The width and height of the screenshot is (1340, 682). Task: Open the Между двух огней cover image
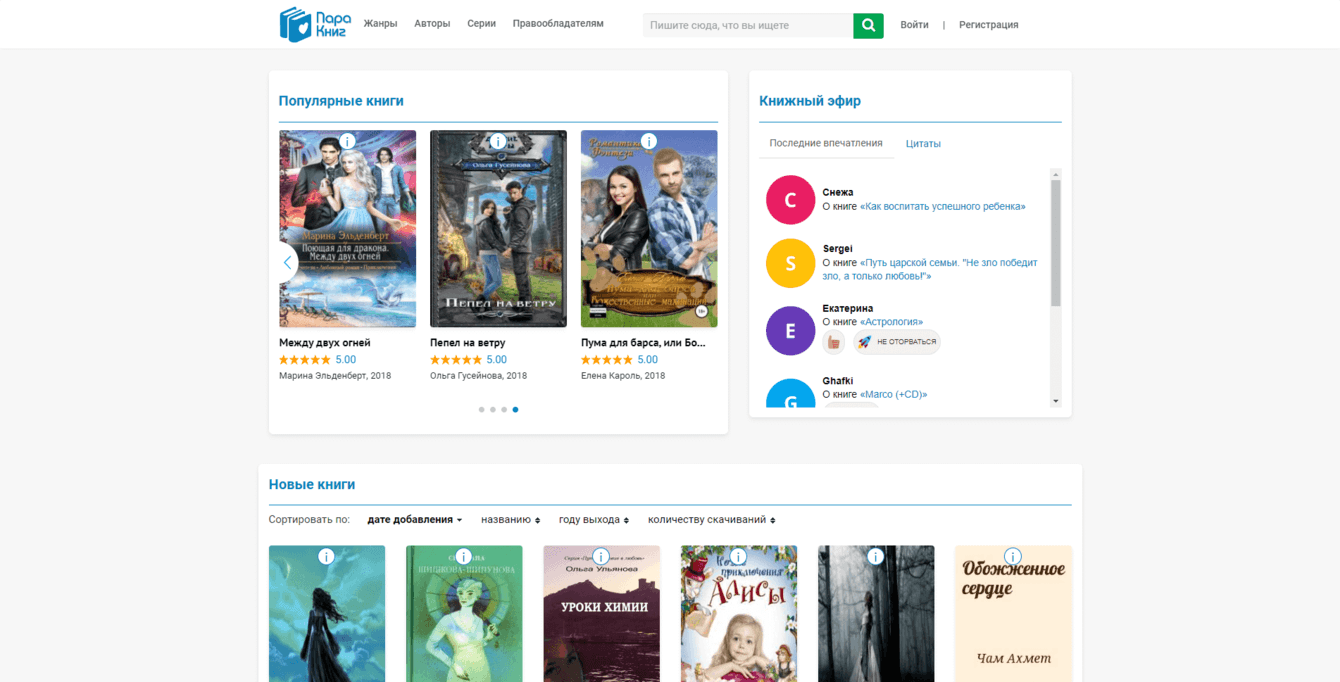point(347,229)
